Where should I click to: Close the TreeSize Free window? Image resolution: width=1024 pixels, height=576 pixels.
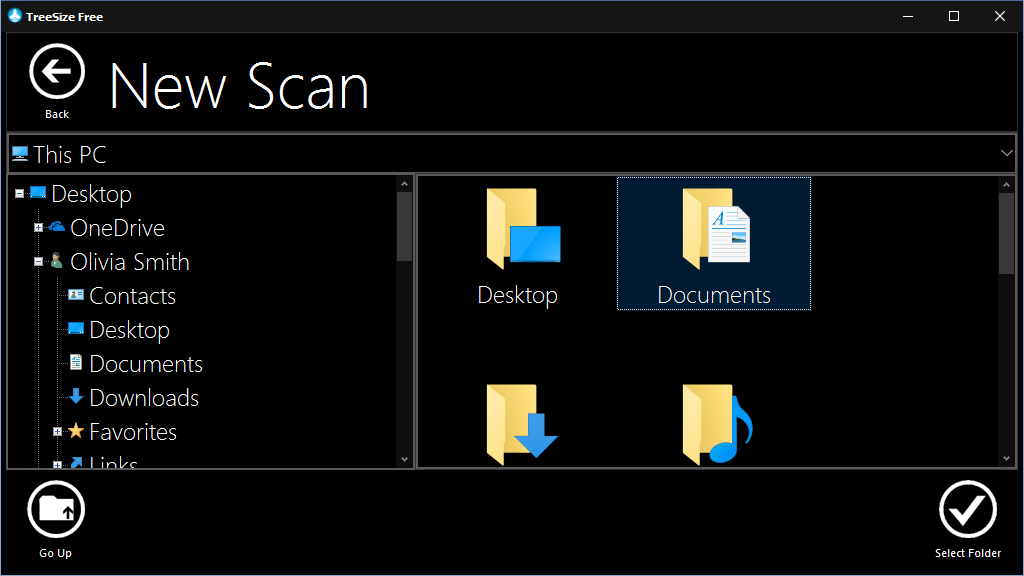point(1000,16)
